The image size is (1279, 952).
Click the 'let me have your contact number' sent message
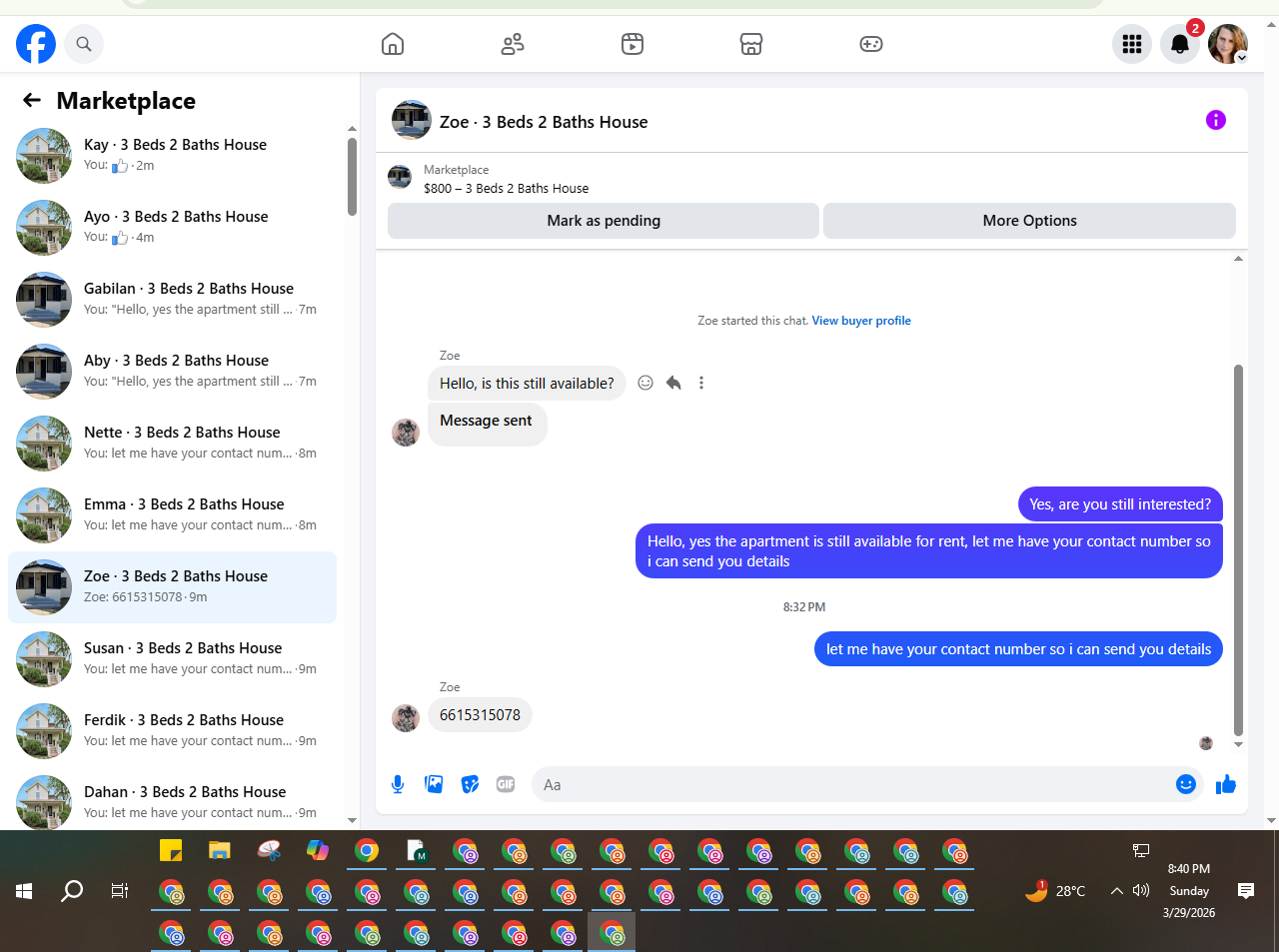pos(1018,649)
